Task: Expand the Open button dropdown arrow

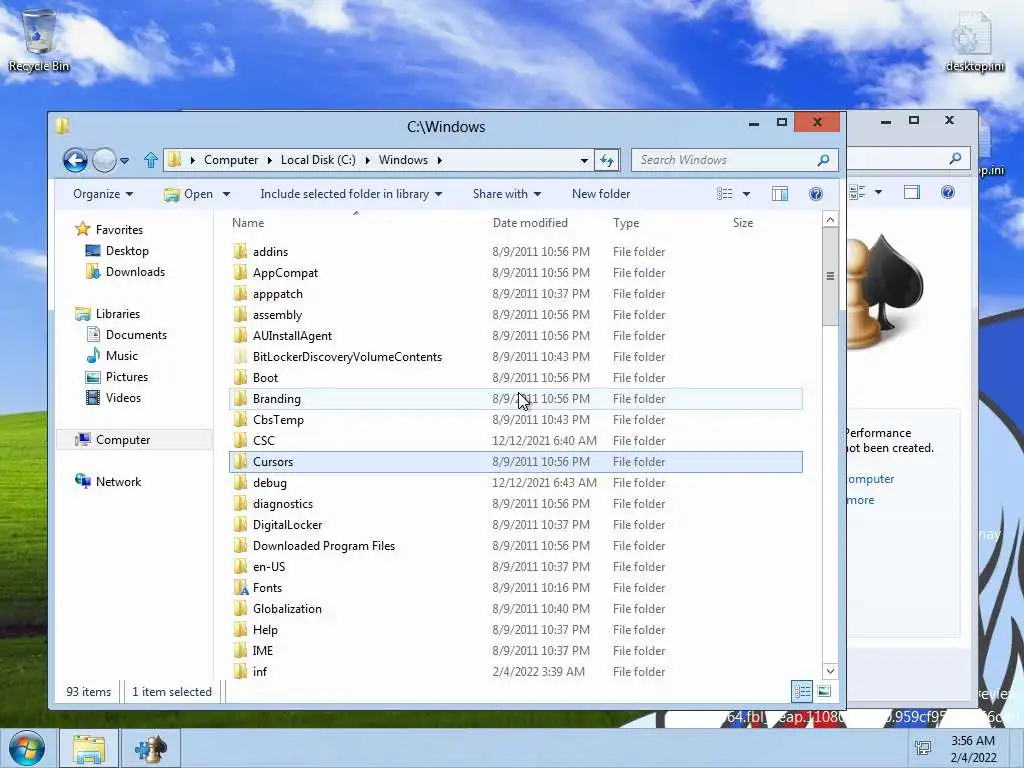Action: 226,194
